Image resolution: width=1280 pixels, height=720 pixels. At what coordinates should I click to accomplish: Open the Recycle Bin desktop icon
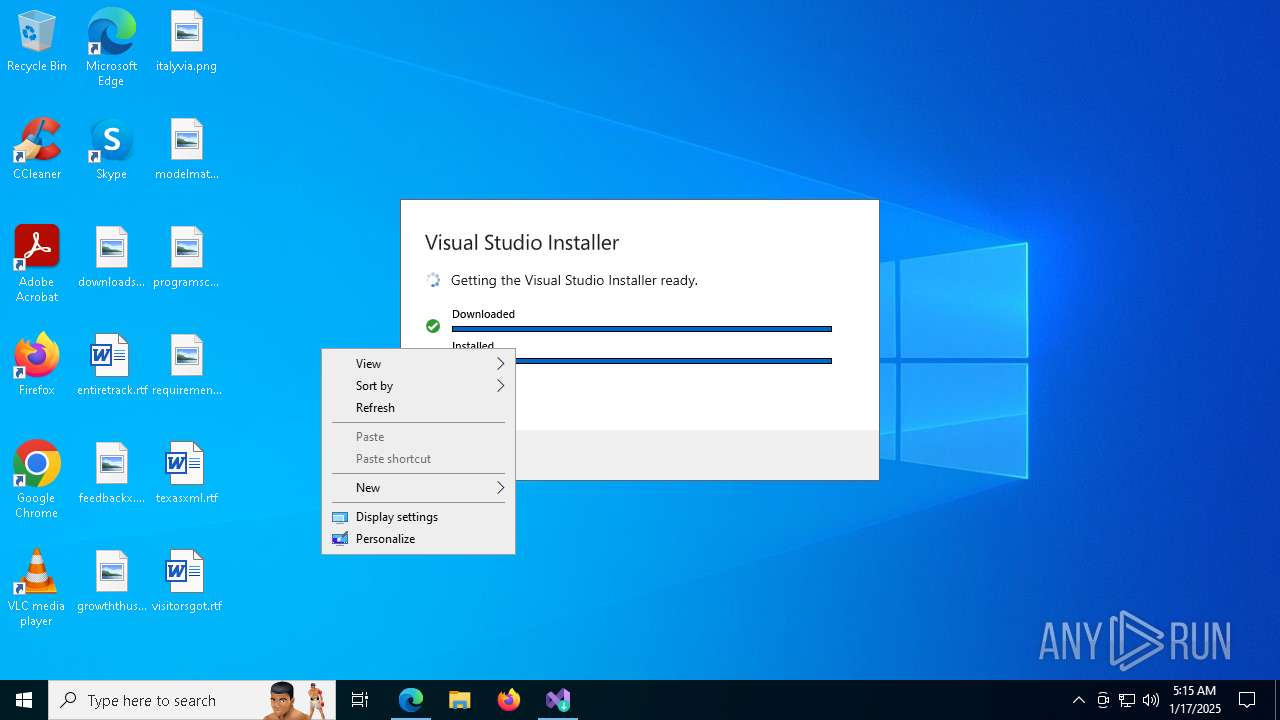point(37,42)
